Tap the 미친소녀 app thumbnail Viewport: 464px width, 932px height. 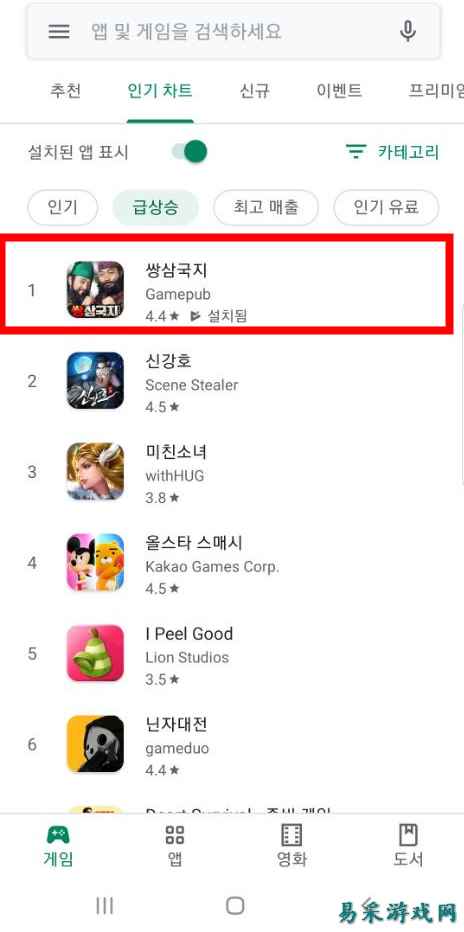pyautogui.click(x=95, y=471)
